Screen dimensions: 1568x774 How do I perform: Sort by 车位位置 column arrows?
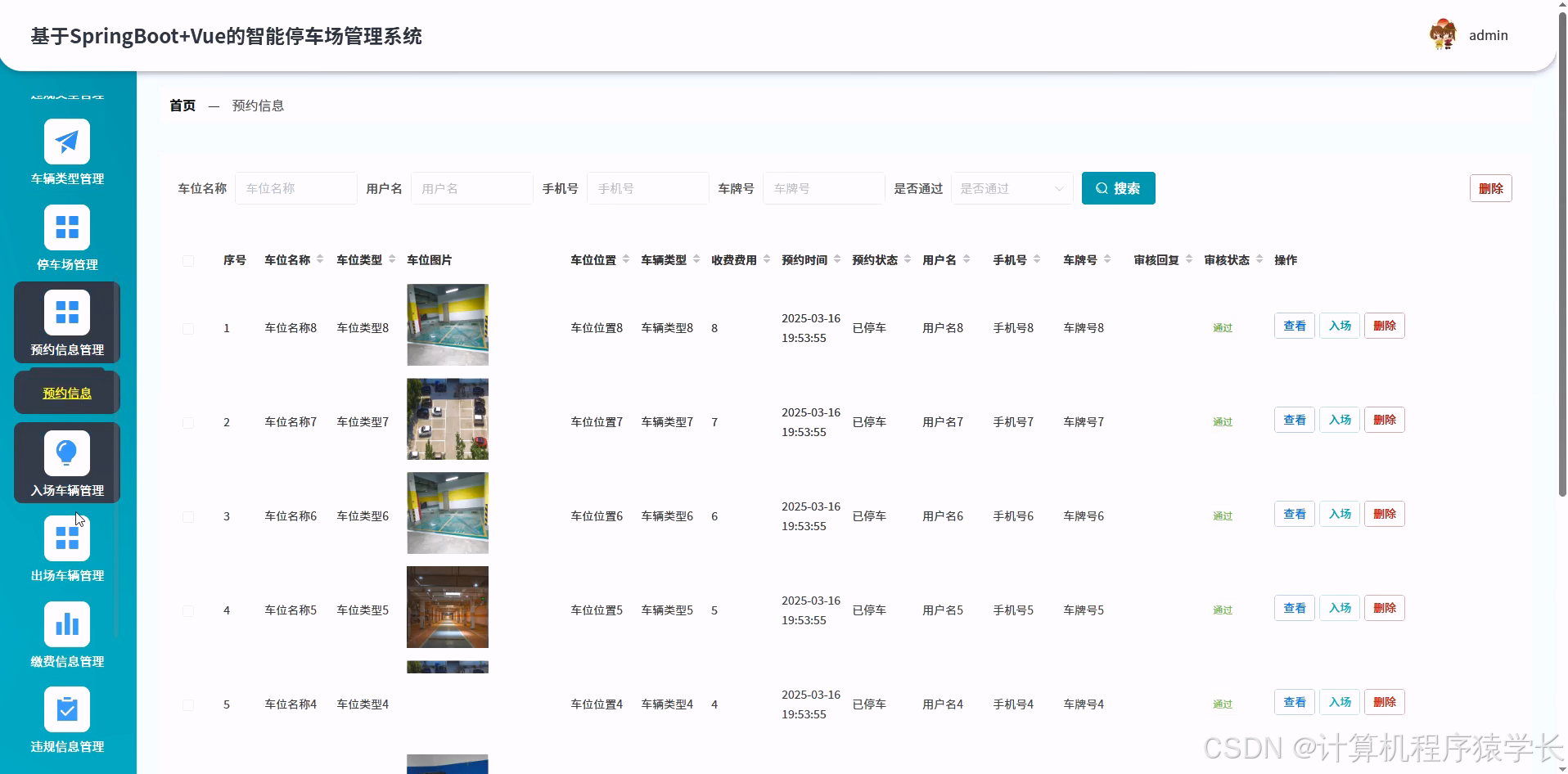tap(626, 259)
